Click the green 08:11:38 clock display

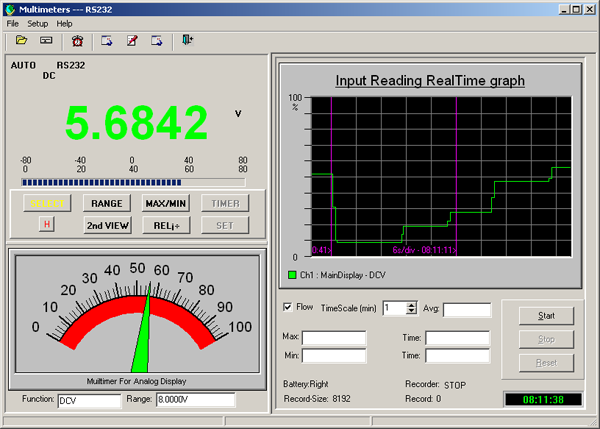[543, 400]
